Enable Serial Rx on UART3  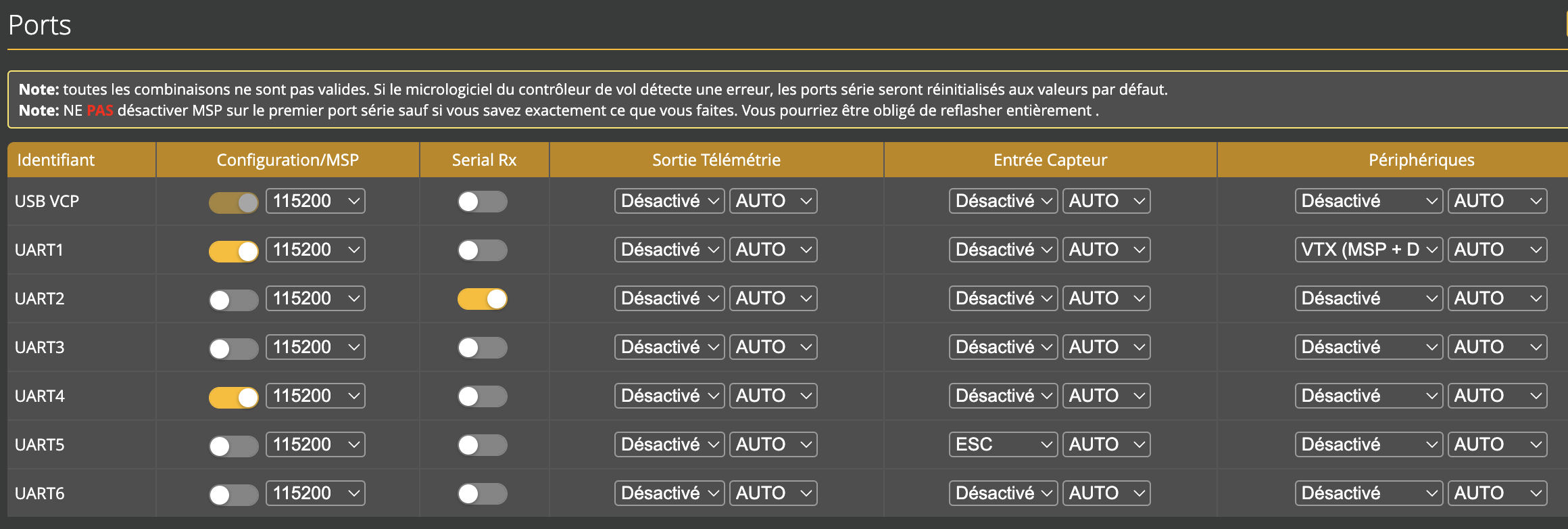482,348
